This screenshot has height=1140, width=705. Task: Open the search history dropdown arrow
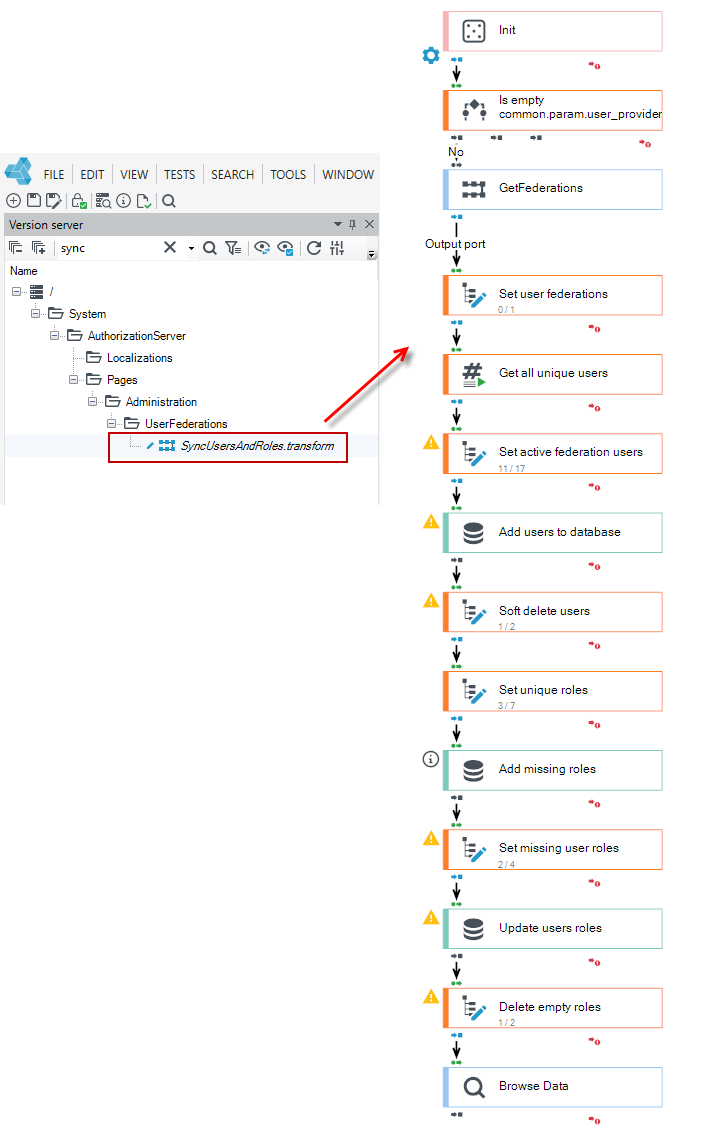pyautogui.click(x=191, y=249)
